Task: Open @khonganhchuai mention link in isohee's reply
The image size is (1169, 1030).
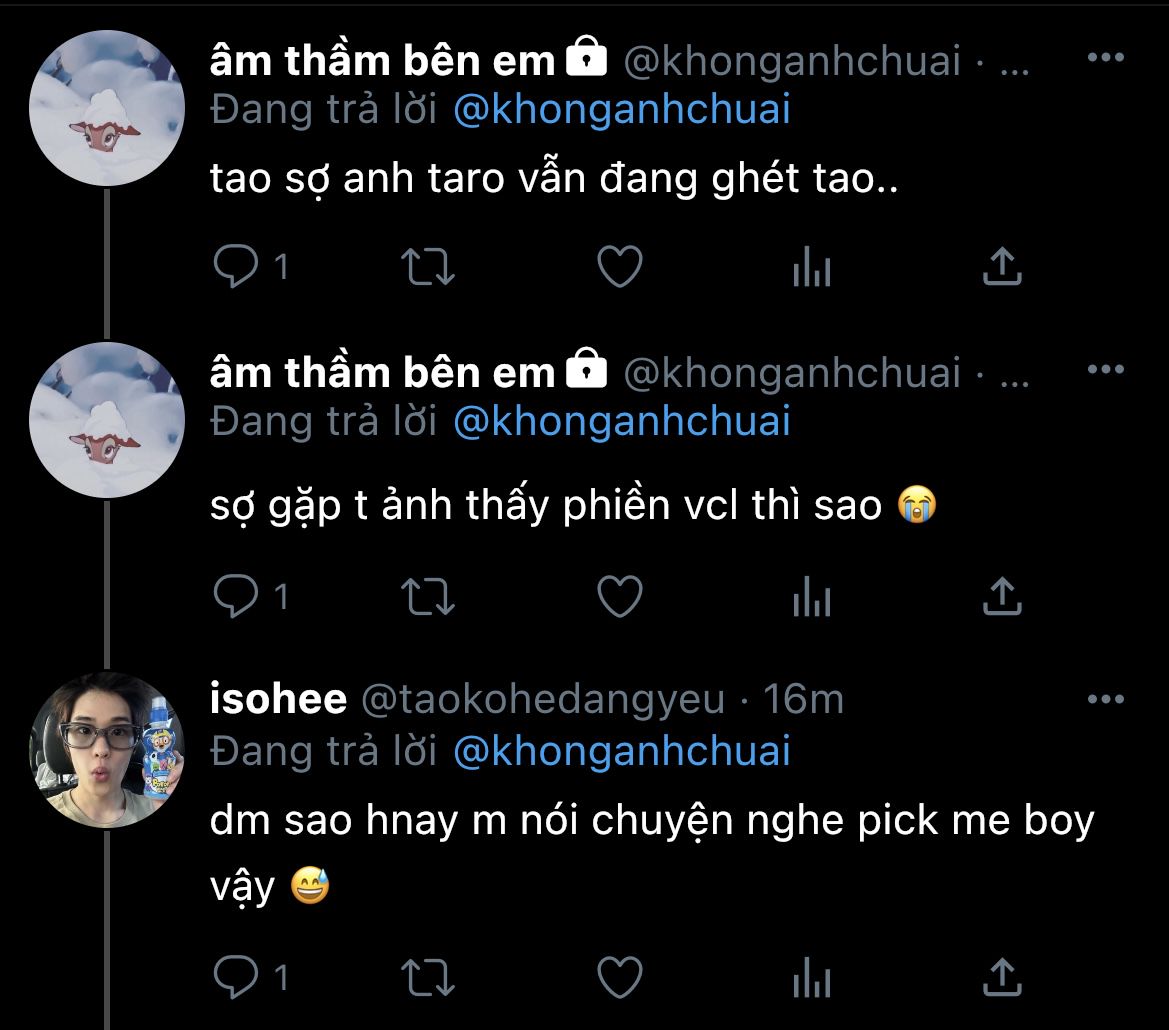Action: 621,751
